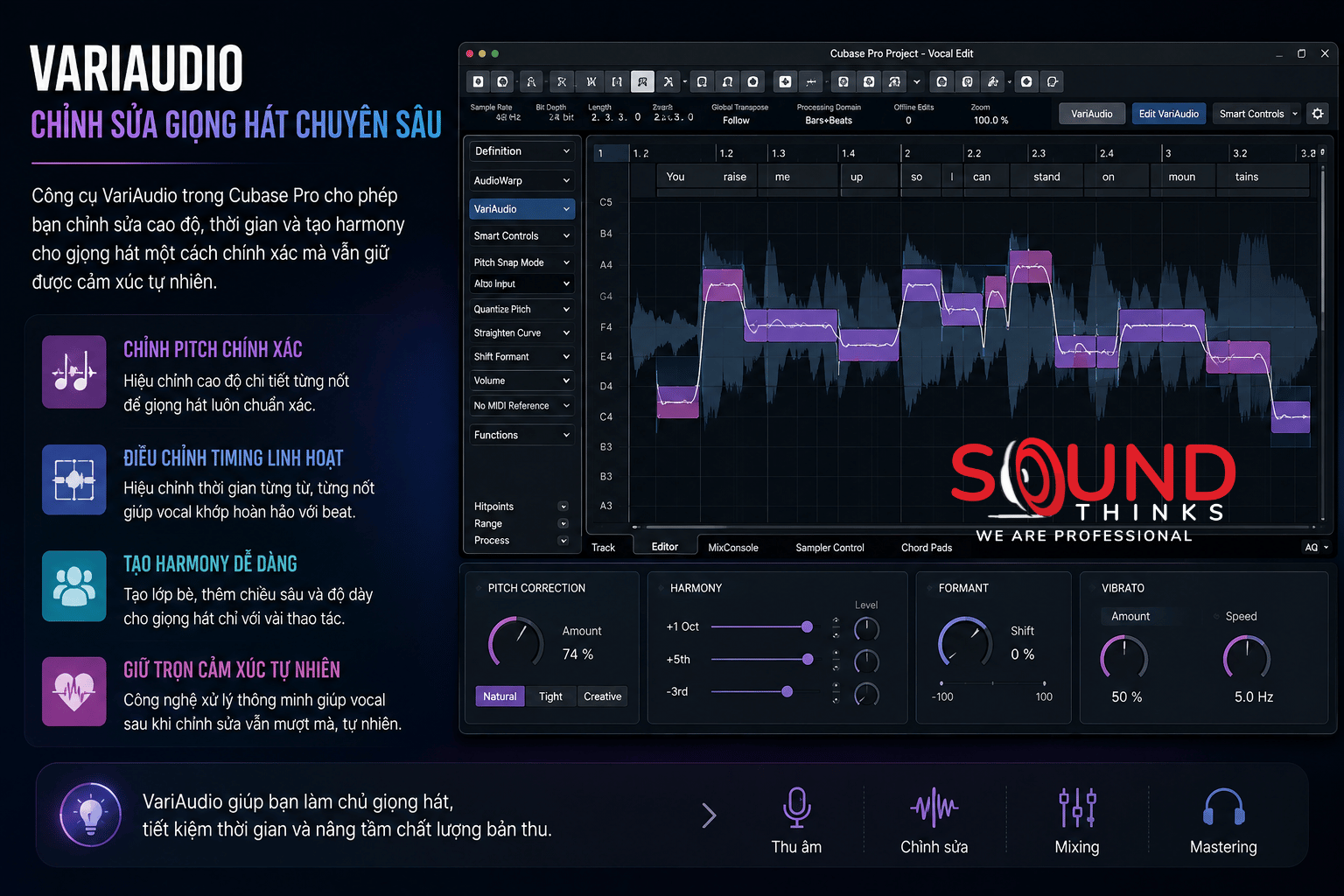
Task: Open the Alto Input dropdown
Action: click(522, 283)
